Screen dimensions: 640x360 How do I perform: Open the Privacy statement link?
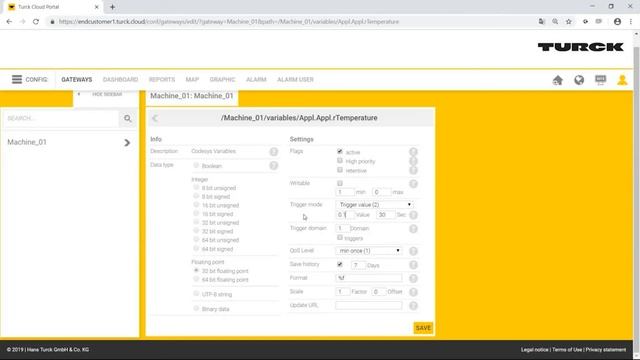click(606, 350)
